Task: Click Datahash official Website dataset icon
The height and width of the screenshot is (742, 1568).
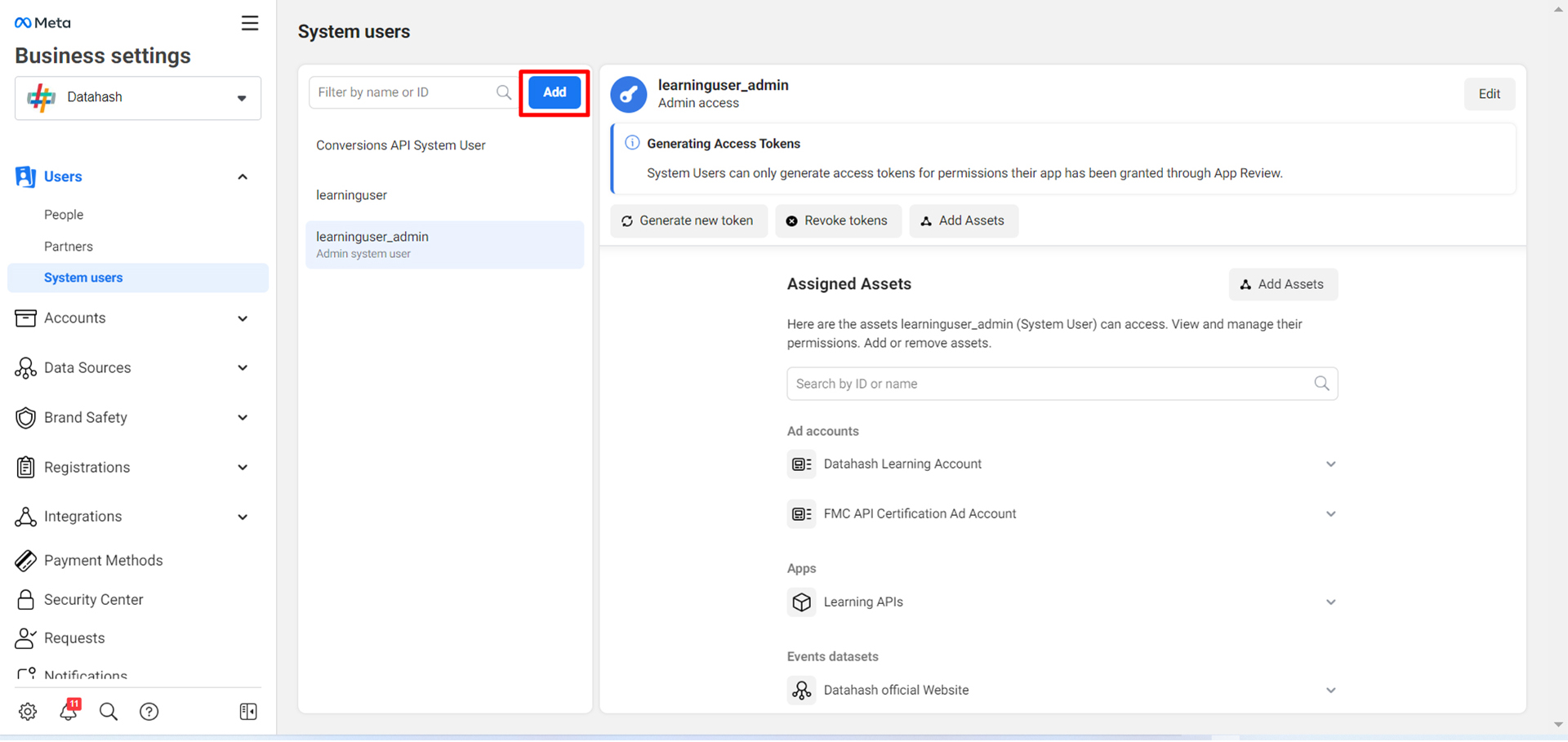Action: tap(802, 691)
